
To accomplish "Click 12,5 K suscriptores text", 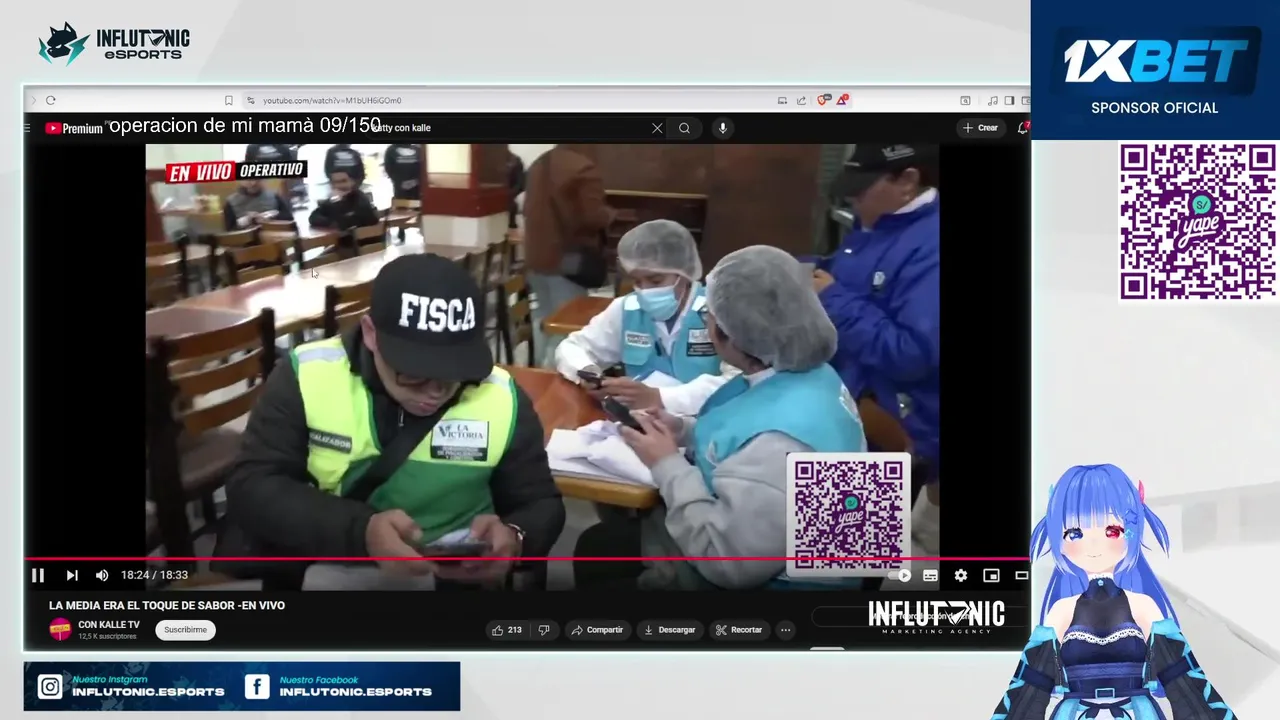I will coord(107,636).
